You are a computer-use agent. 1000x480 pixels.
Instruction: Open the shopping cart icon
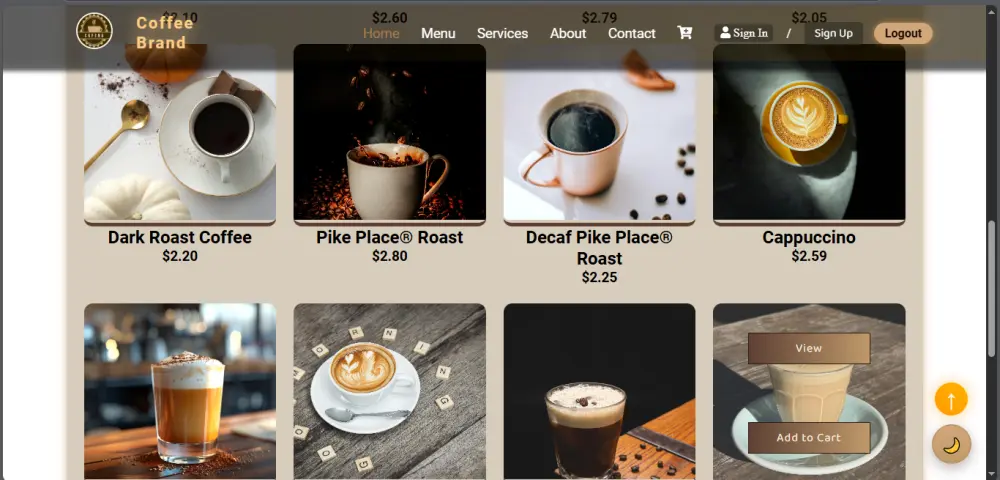coord(684,33)
